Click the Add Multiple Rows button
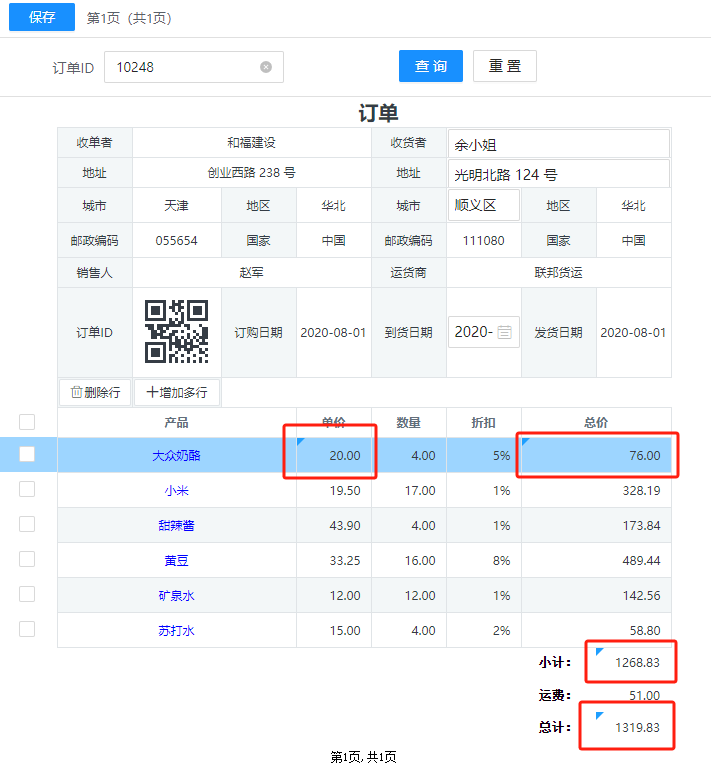This screenshot has width=711, height=776. 177,392
